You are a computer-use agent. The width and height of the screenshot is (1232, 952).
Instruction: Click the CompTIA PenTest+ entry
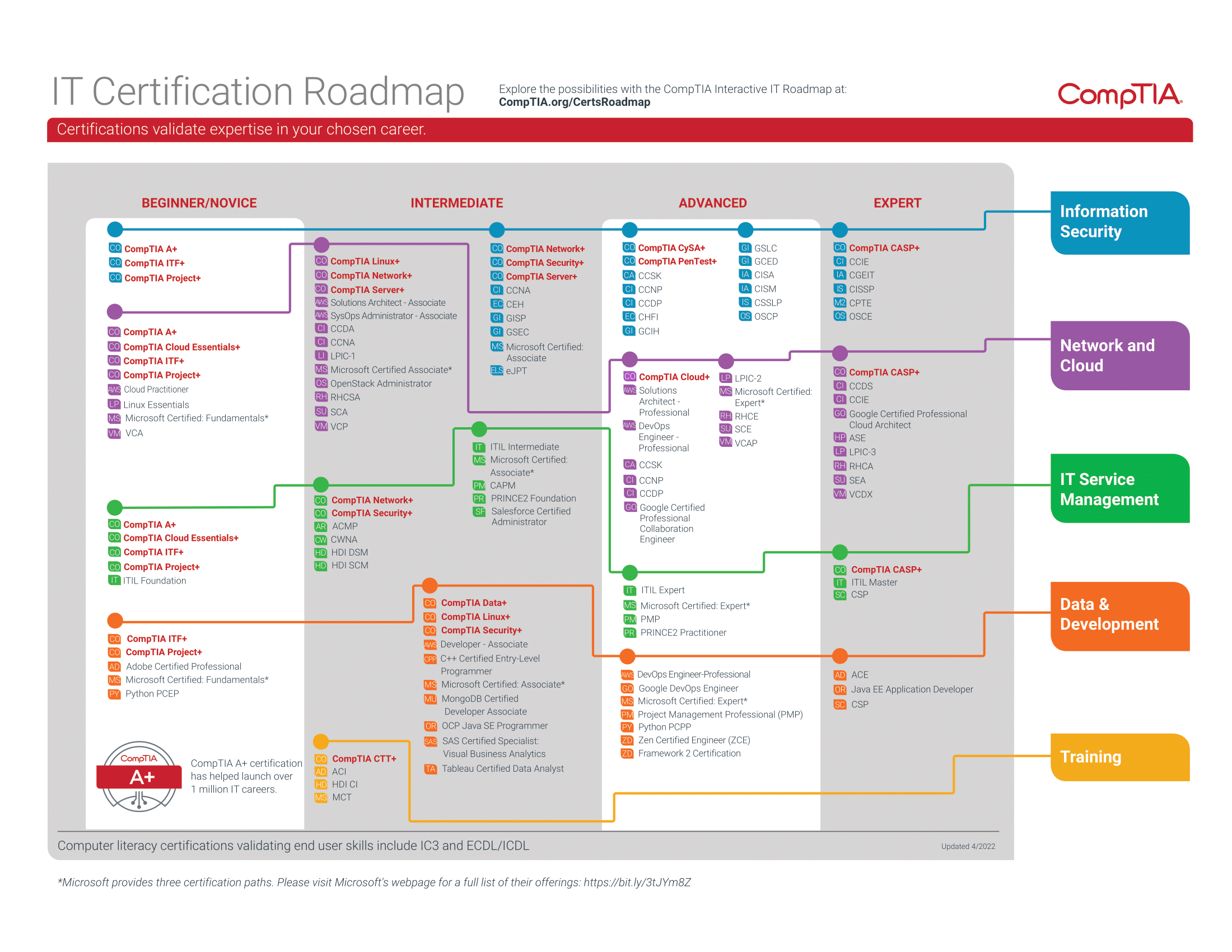[x=677, y=261]
